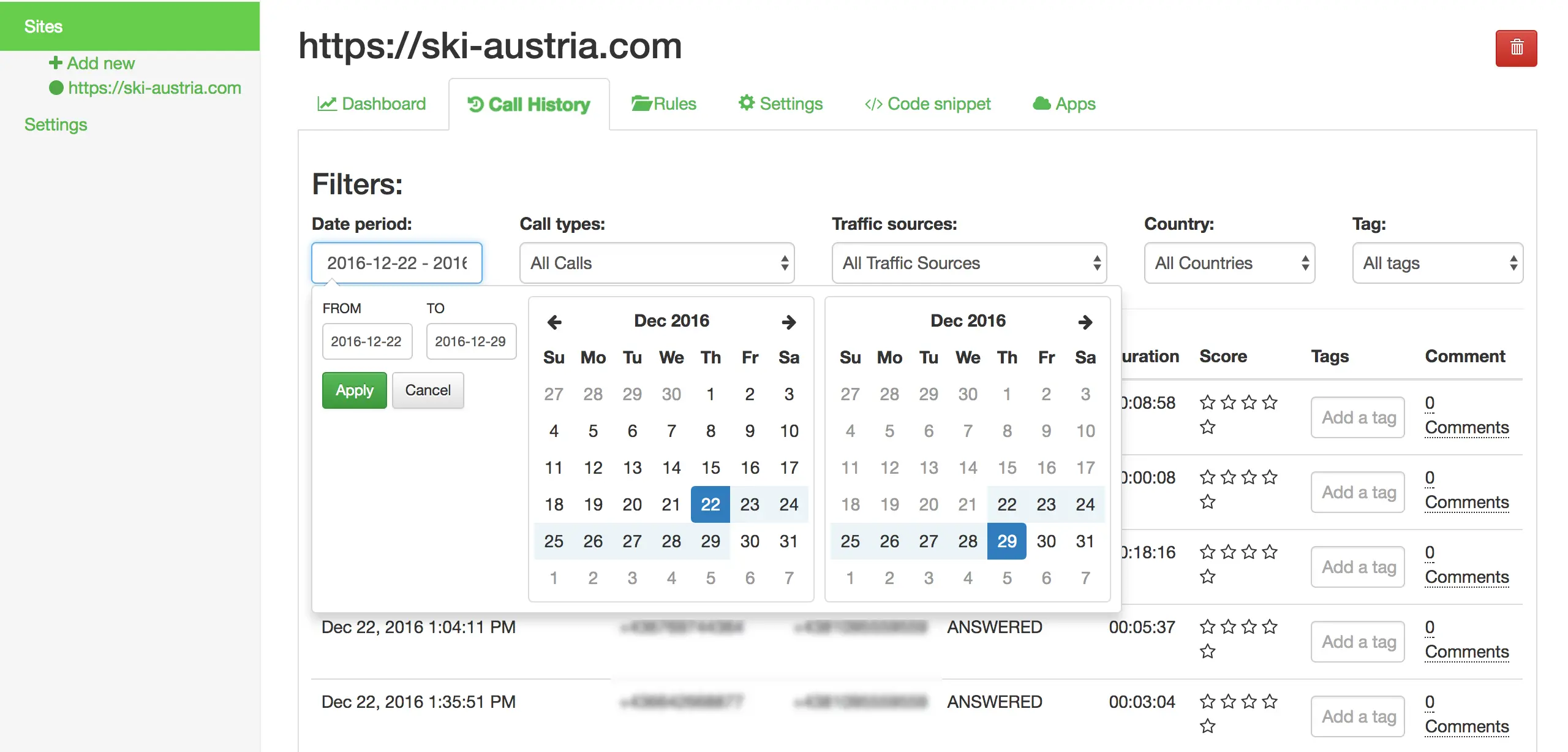Go to next month in right calendar

(1085, 322)
